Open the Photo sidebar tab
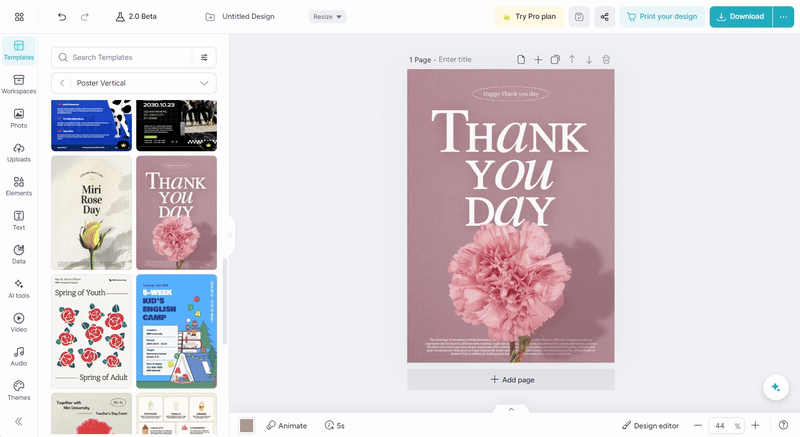Image resolution: width=800 pixels, height=437 pixels. [x=19, y=118]
